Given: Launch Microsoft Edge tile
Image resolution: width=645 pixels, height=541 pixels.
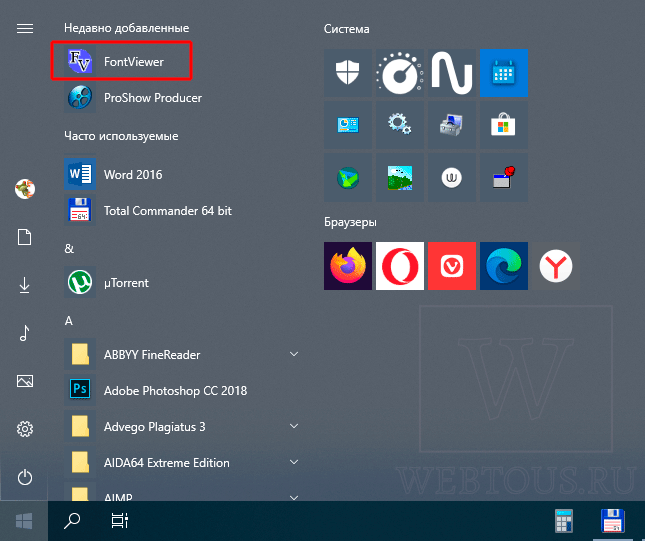Looking at the screenshot, I should (503, 266).
